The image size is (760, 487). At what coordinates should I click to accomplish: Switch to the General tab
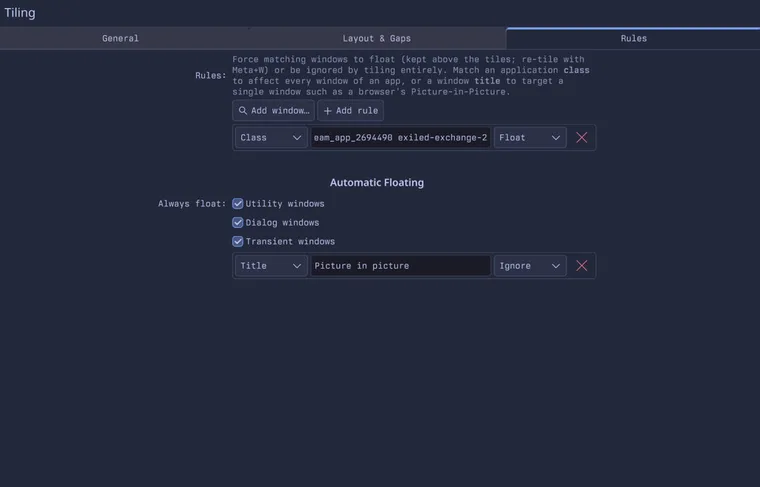[120, 38]
